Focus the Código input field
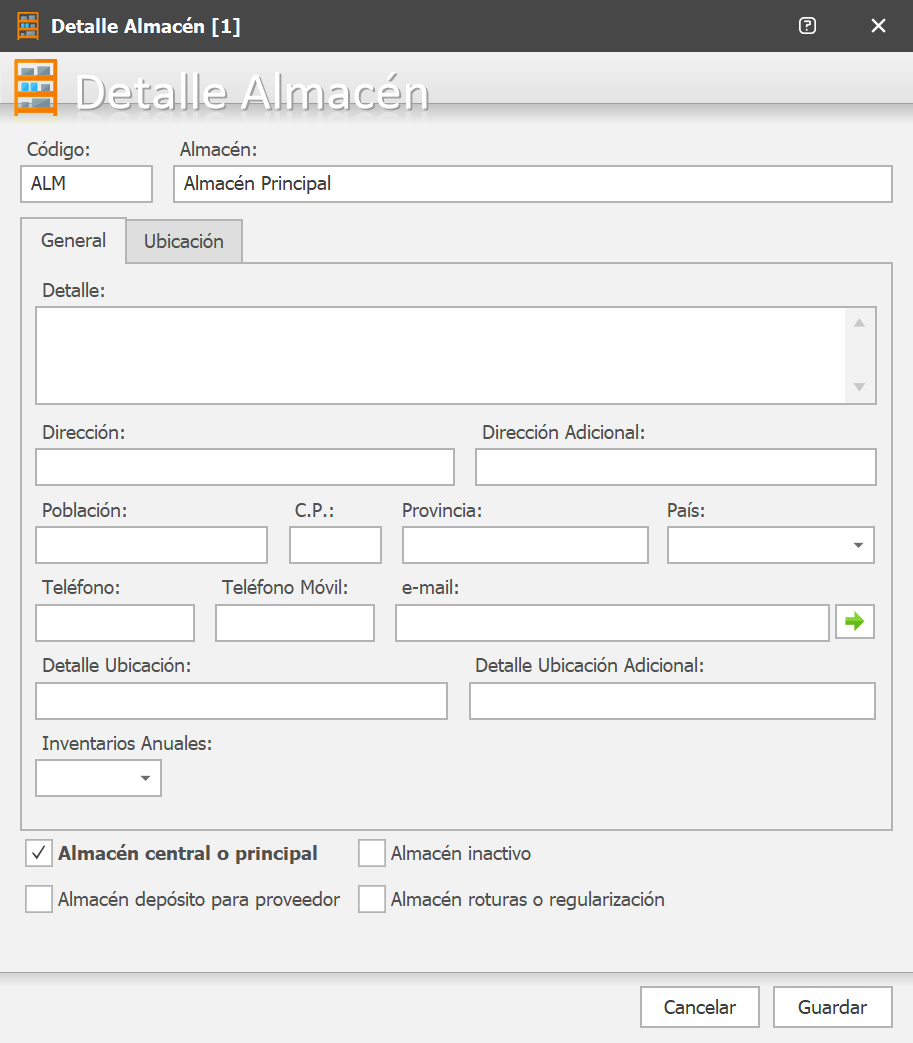 [86, 184]
